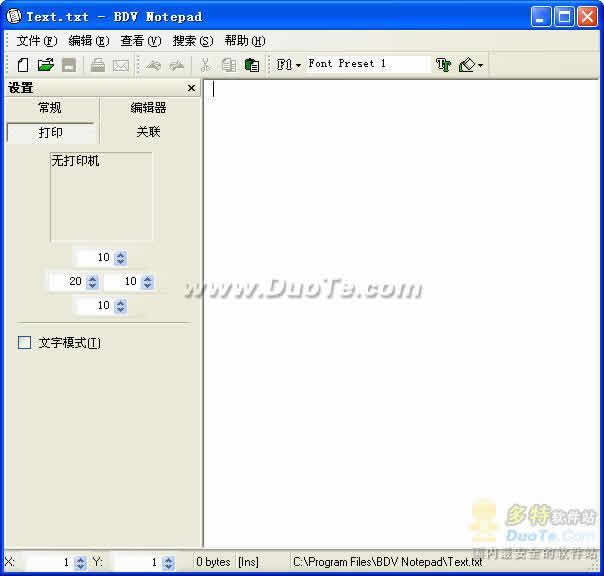
Task: Click the Undo toolbar icon
Action: pyautogui.click(x=154, y=65)
